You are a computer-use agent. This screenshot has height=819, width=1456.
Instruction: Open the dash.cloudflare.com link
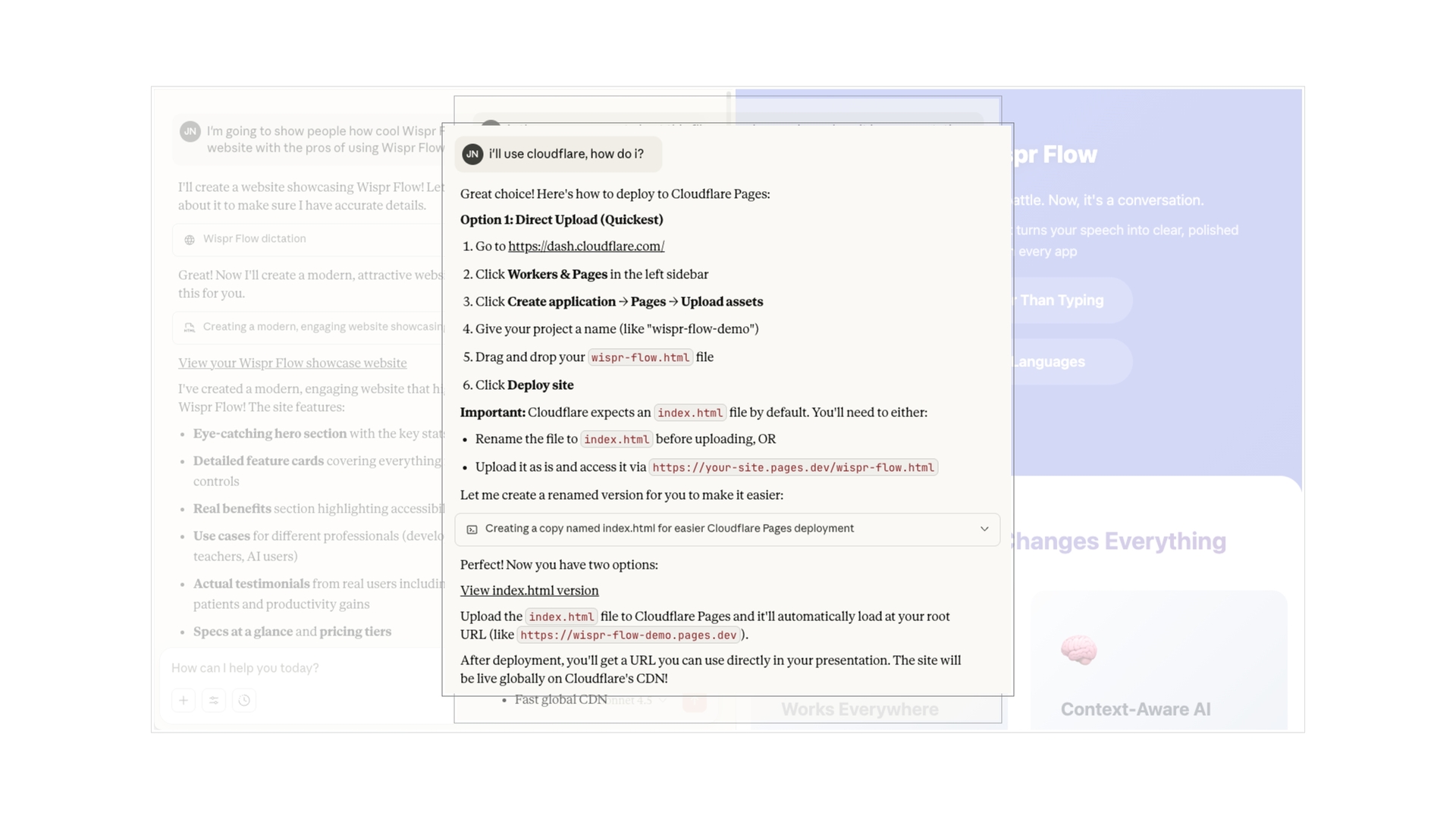coord(586,246)
